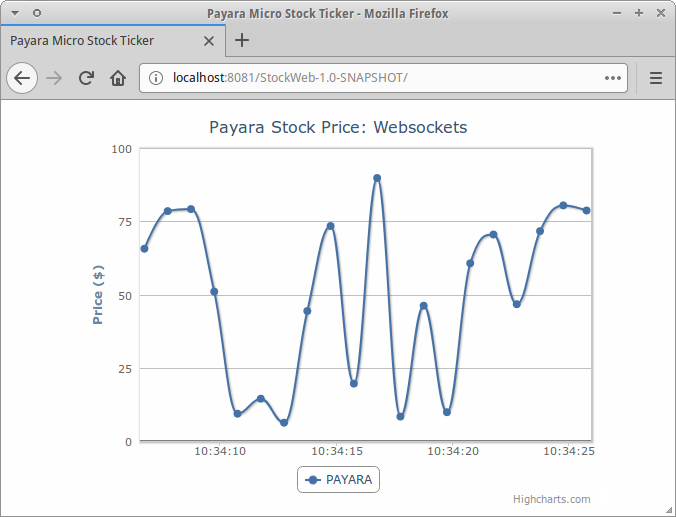The width and height of the screenshot is (676, 517).
Task: Open the window menu arrow in title bar
Action: pyautogui.click(x=15, y=13)
